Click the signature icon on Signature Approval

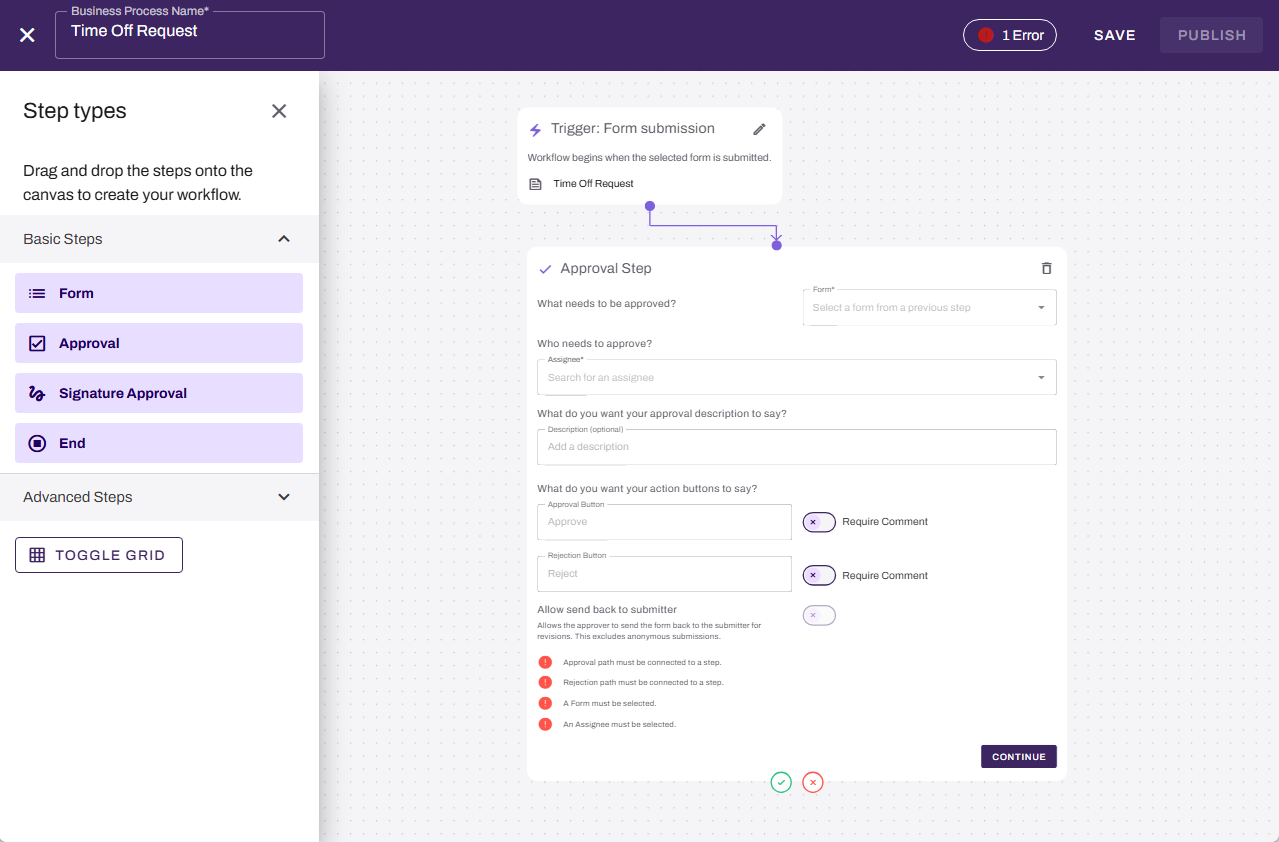click(x=37, y=393)
